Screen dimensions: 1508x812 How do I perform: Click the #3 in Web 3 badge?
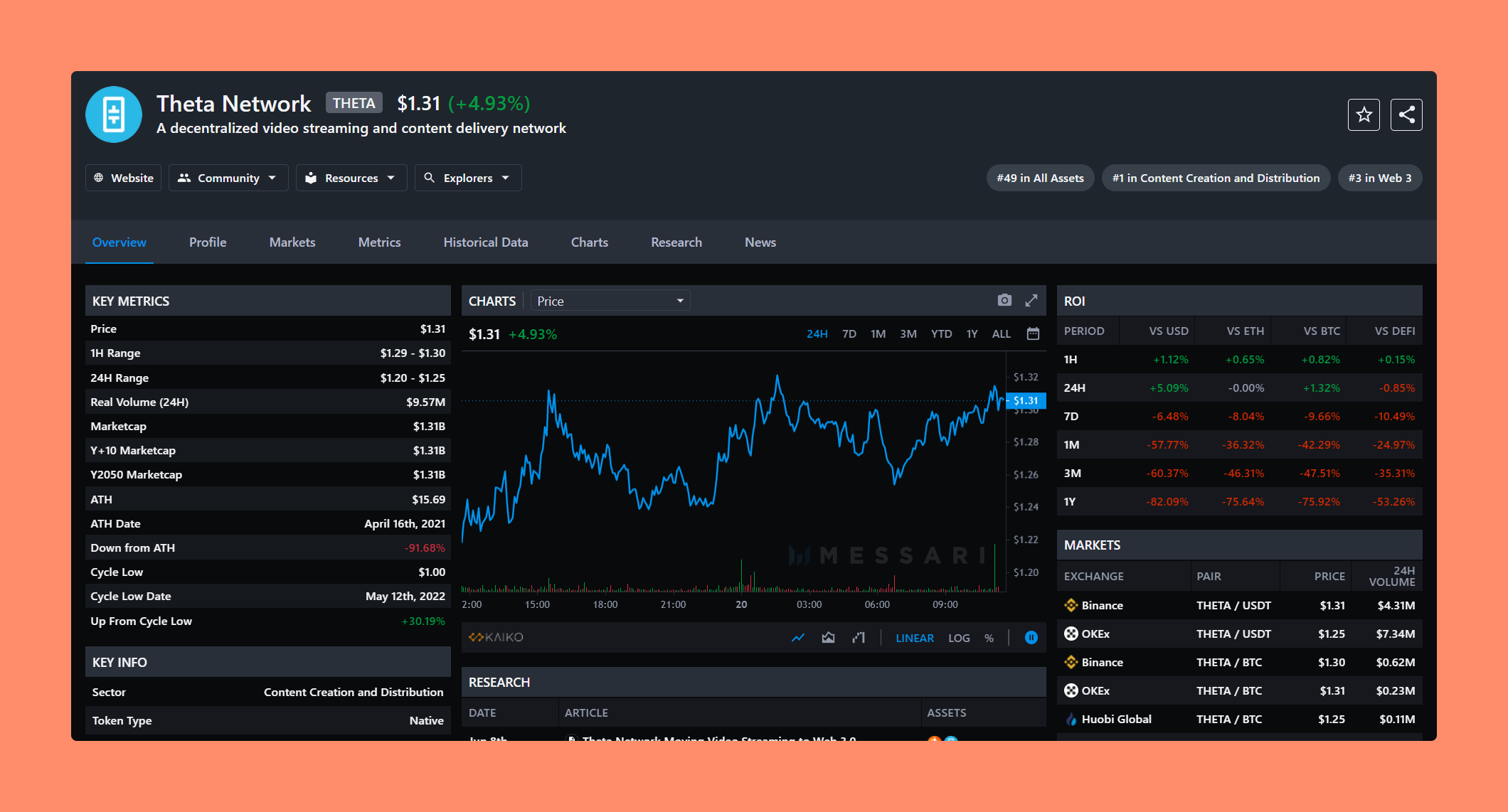[1380, 178]
